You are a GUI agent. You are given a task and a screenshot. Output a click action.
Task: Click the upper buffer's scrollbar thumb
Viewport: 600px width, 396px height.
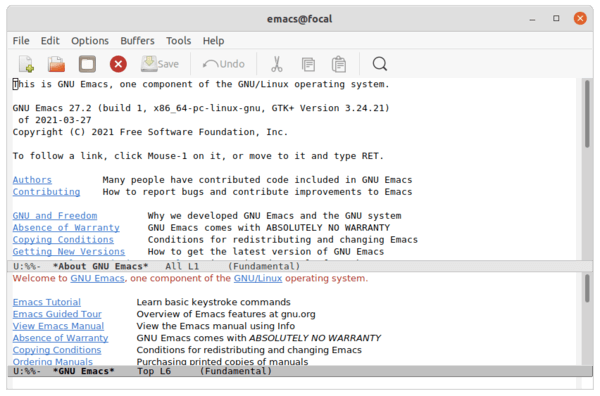[587, 114]
